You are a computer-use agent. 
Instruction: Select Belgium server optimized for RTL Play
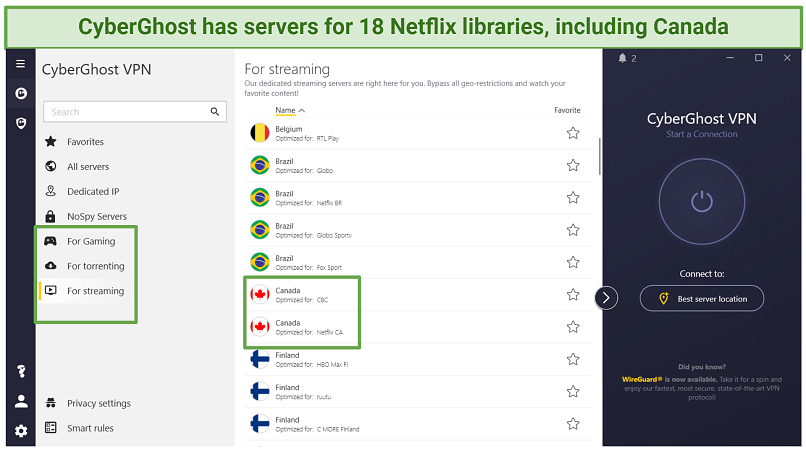pos(418,133)
